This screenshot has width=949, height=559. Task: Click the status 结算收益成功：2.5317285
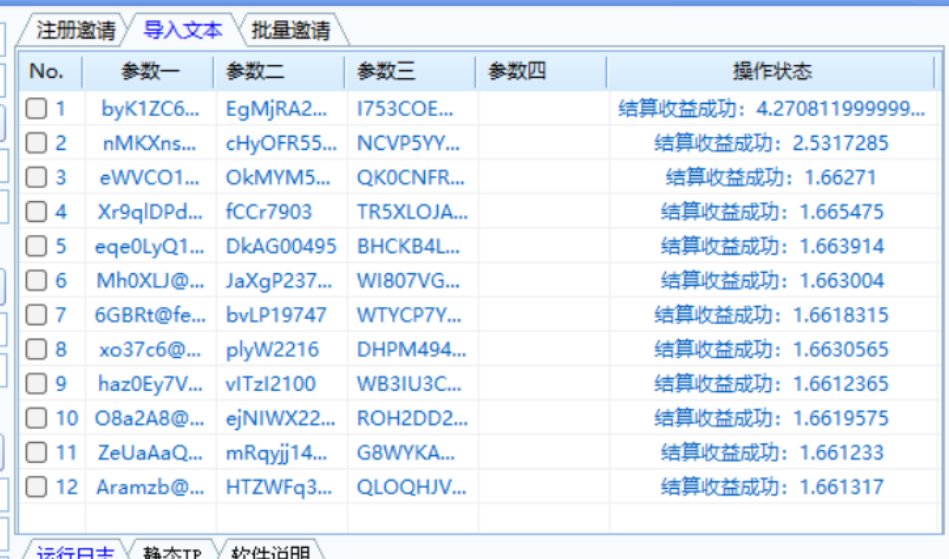[x=771, y=143]
